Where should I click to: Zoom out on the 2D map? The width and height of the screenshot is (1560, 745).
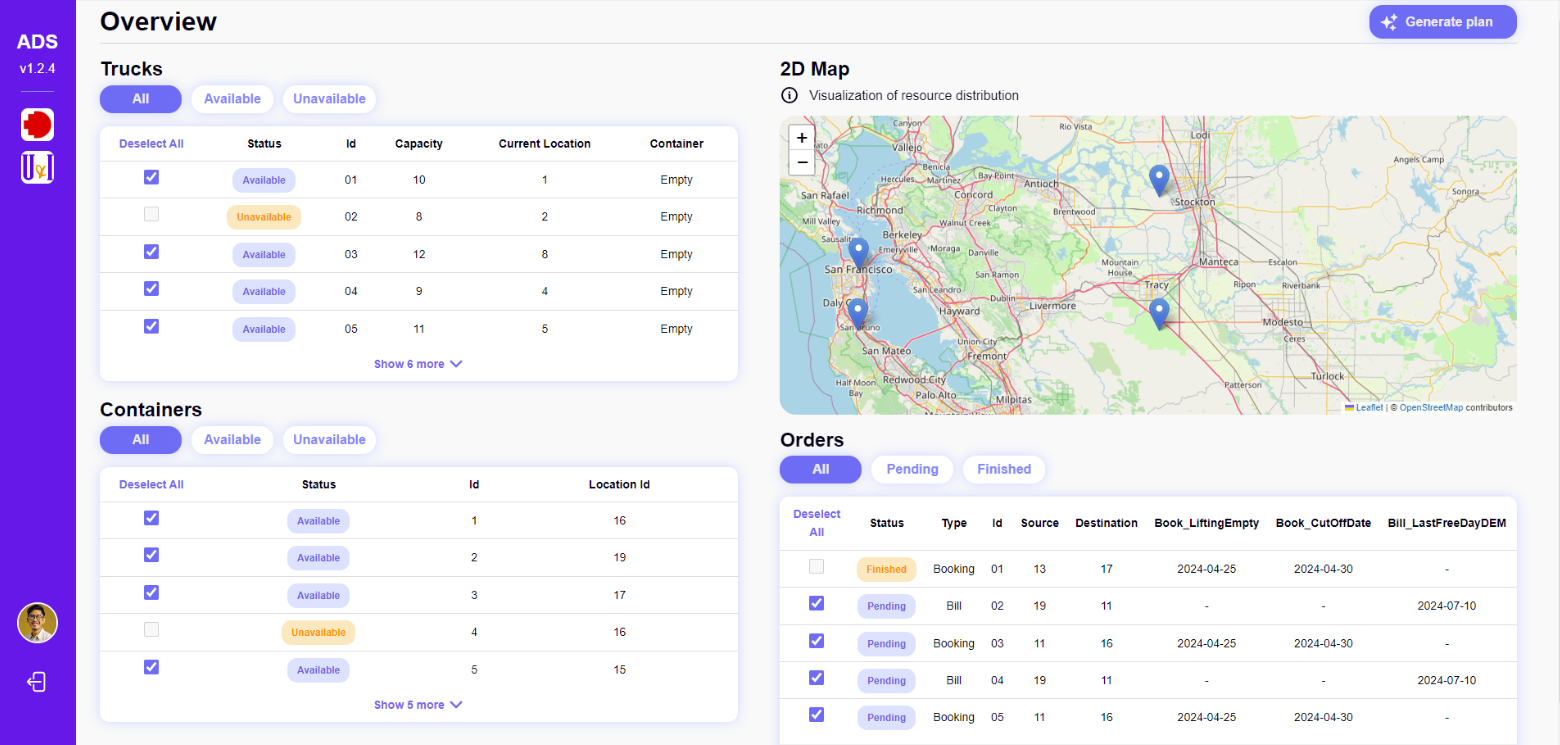801,162
